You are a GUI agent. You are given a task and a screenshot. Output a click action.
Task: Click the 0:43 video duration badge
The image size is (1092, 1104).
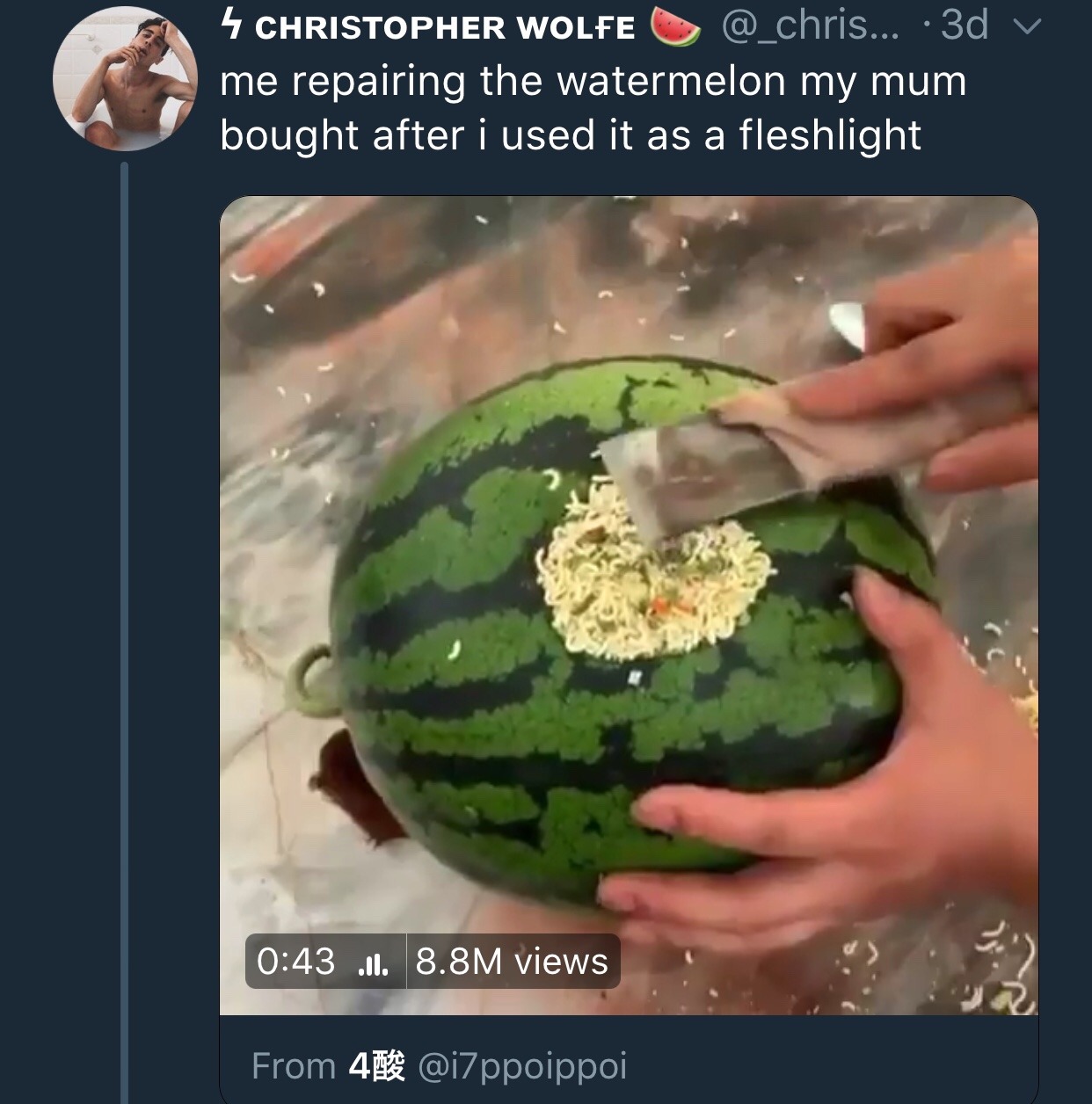[x=296, y=962]
